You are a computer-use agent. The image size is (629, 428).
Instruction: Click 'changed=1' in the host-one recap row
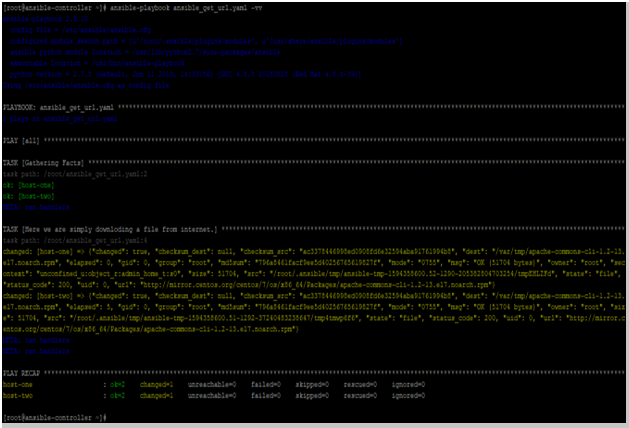pyautogui.click(x=156, y=385)
